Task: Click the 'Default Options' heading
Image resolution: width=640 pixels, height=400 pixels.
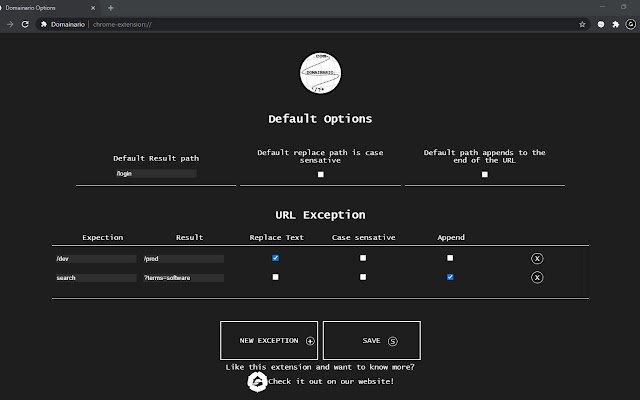Action: pos(320,119)
